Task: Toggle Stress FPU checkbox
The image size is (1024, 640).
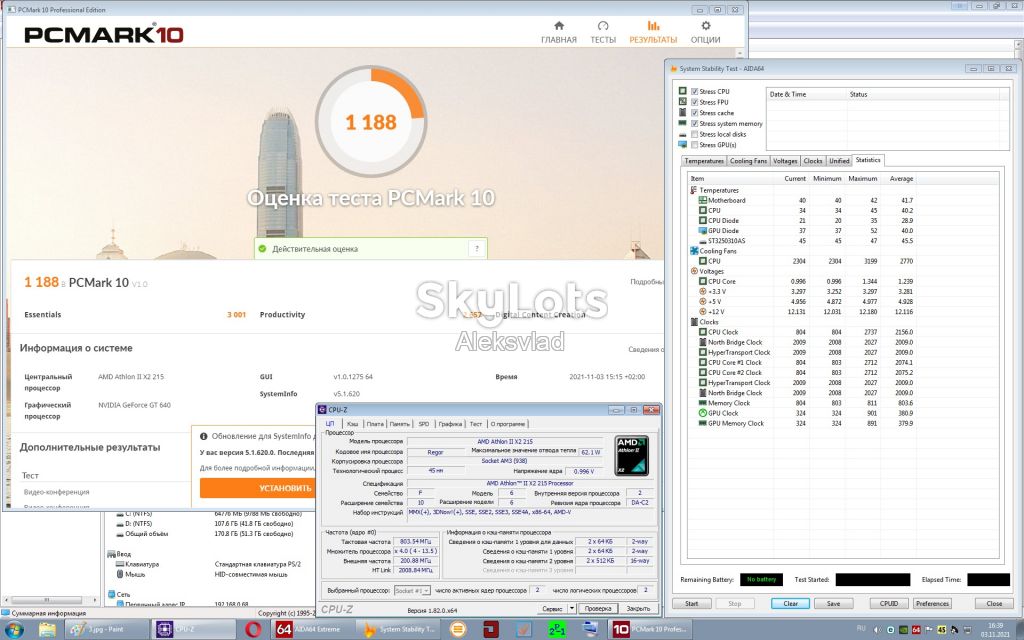Action: (694, 102)
